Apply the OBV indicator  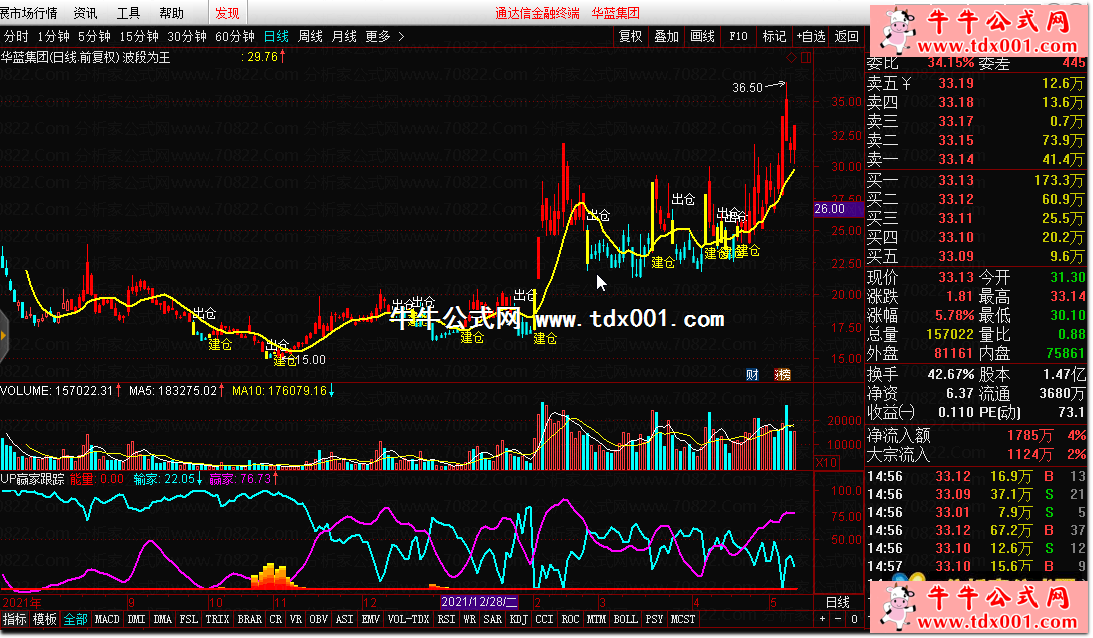tap(319, 619)
